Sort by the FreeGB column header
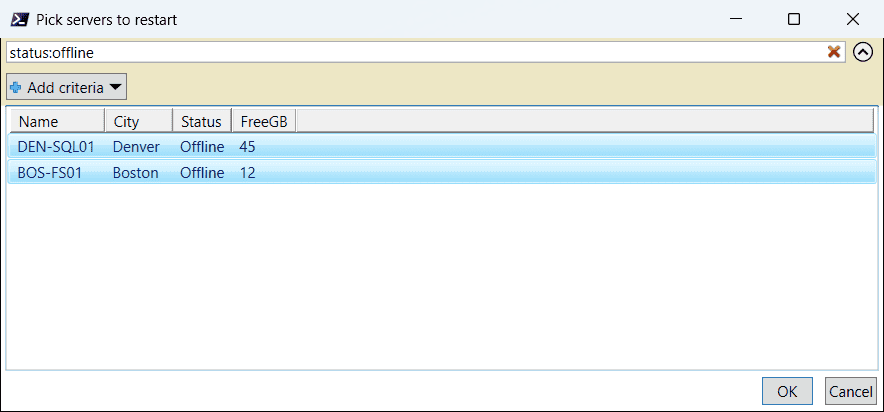Image resolution: width=884 pixels, height=412 pixels. 264,121
